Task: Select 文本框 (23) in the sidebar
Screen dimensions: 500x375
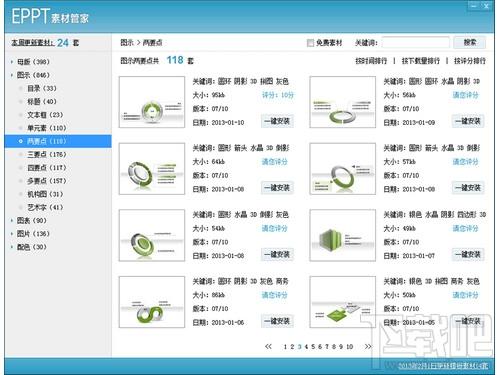Action: [x=45, y=115]
